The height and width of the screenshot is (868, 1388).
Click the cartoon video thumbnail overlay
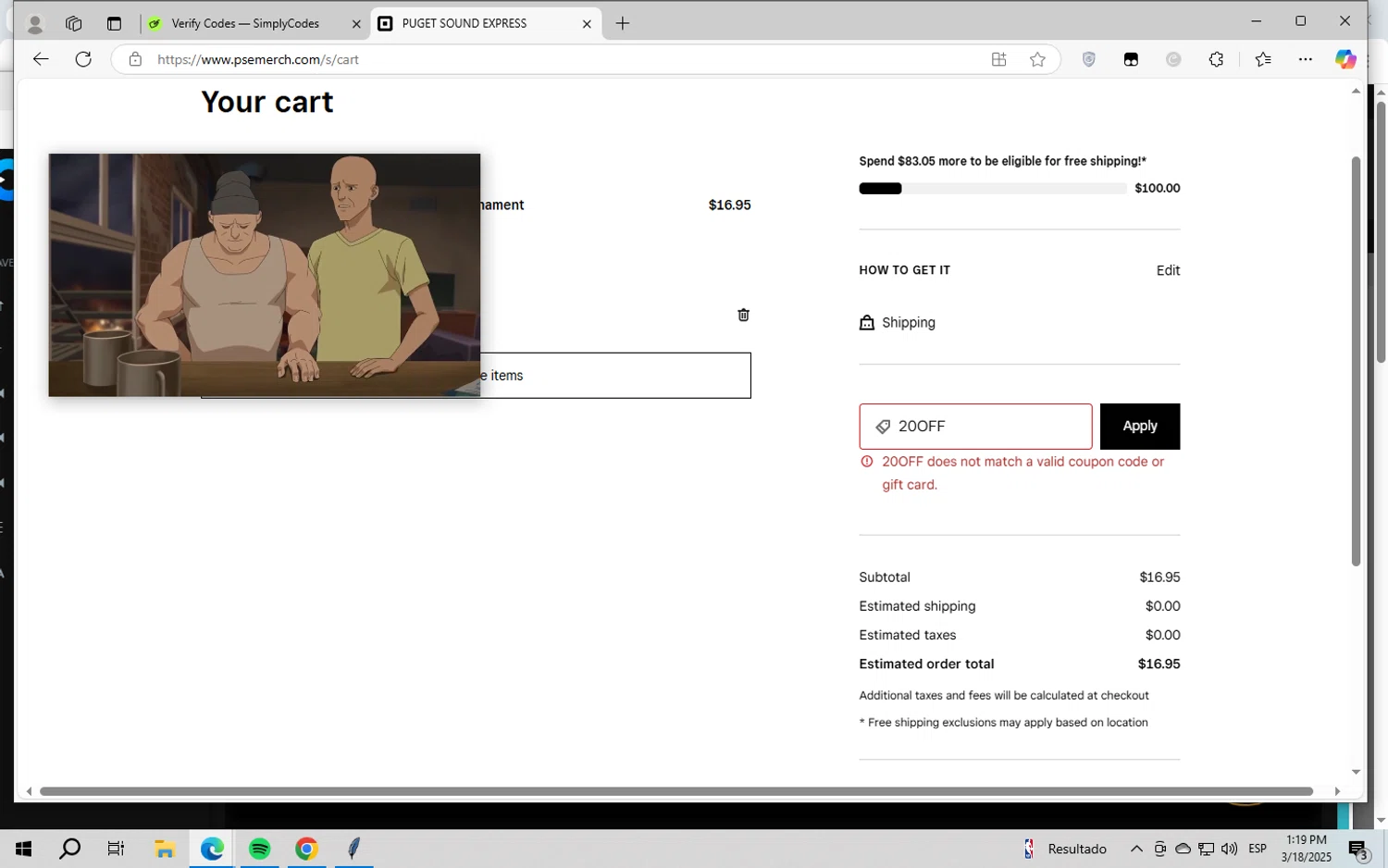[265, 275]
